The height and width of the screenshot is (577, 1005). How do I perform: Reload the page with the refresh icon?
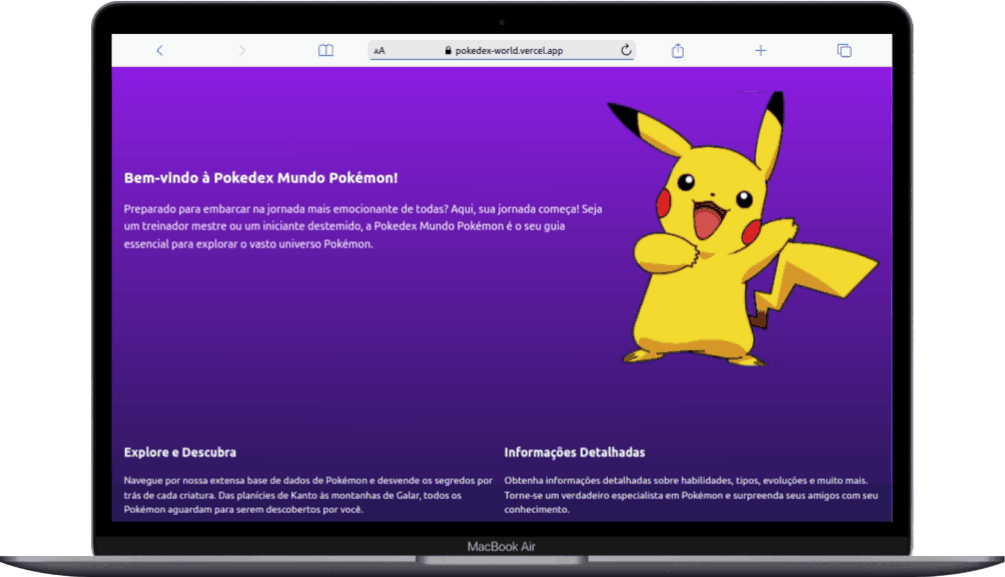(x=626, y=50)
